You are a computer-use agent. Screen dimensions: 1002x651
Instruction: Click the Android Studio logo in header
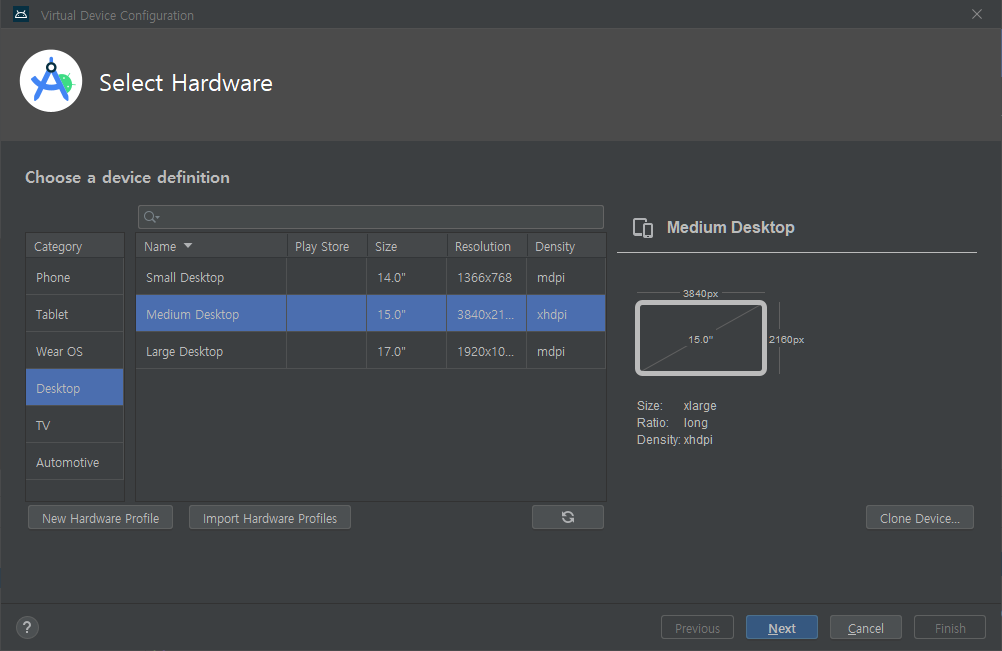51,81
